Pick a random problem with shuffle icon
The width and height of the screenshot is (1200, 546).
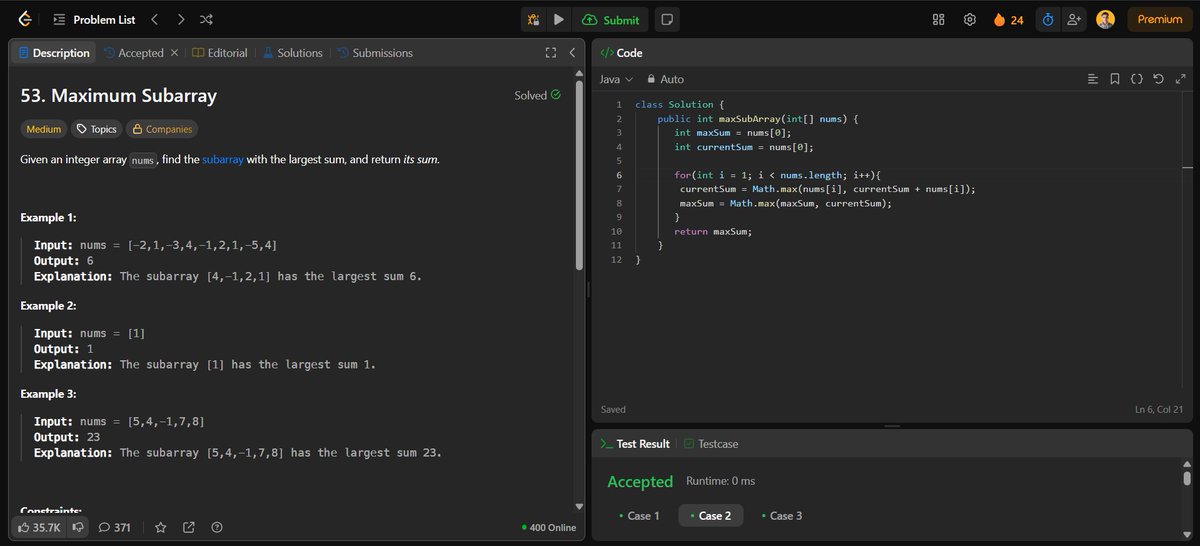coord(206,19)
